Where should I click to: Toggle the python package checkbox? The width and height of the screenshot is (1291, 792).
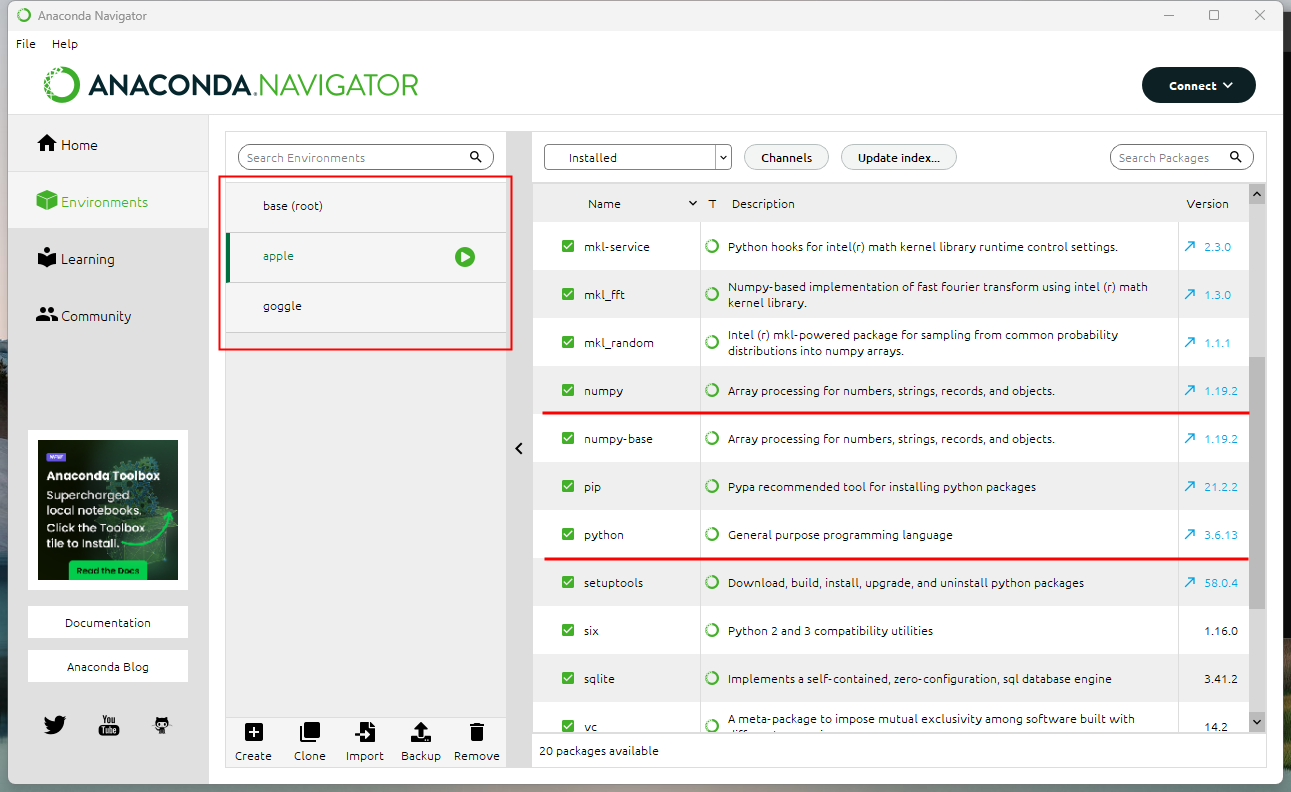(568, 534)
